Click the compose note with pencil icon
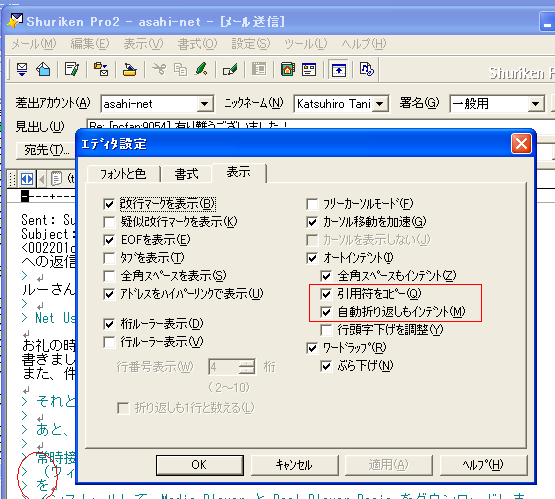 (72, 69)
